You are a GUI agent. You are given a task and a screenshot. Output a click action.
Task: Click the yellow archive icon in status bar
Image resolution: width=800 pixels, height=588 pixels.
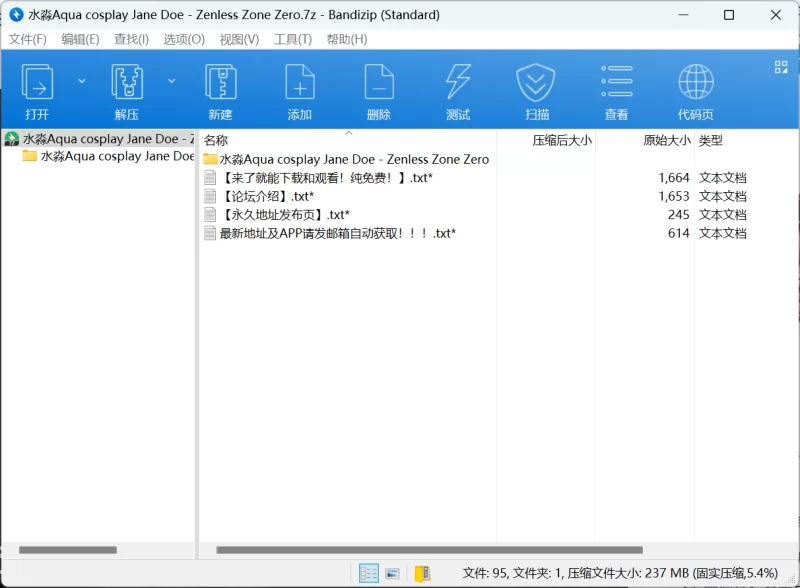click(422, 573)
